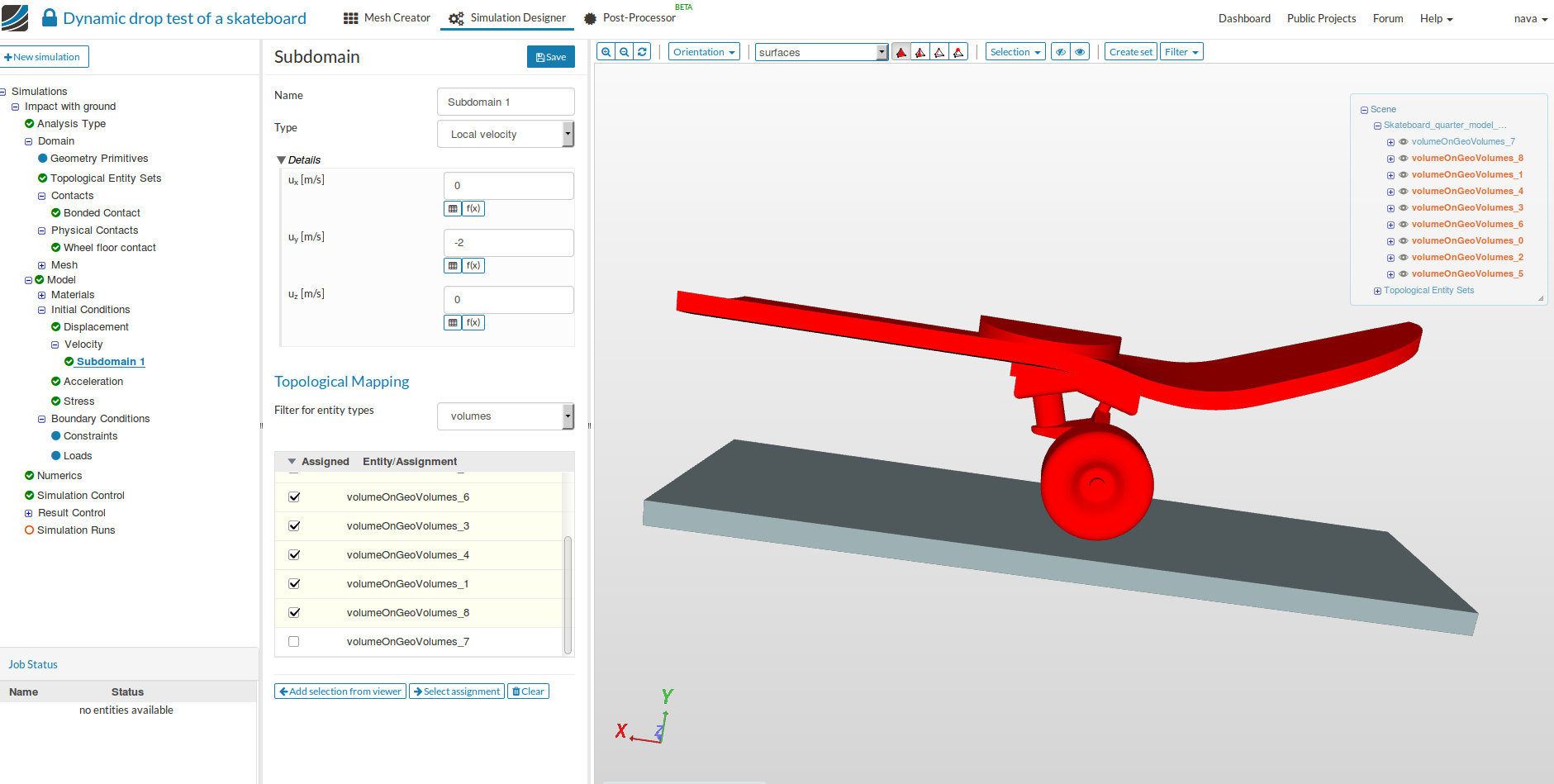
Task: Uncheck volumeOnGeoVolumes_6 assignment
Action: coord(294,497)
